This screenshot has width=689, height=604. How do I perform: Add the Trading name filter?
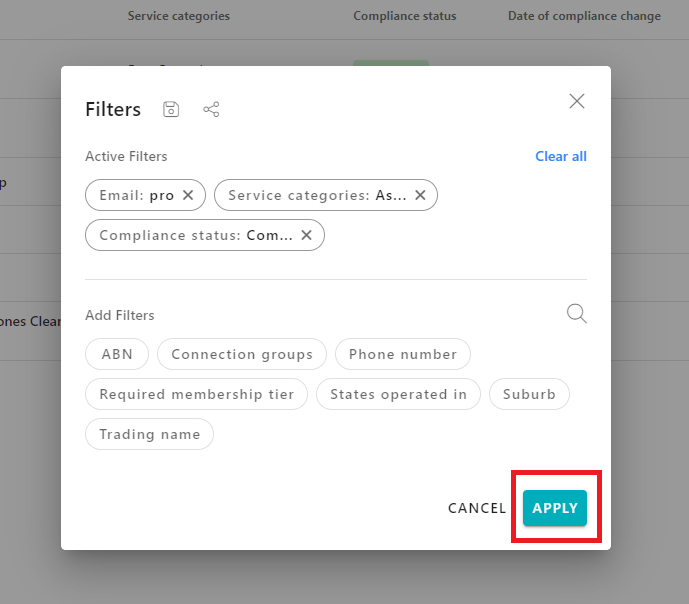point(149,434)
